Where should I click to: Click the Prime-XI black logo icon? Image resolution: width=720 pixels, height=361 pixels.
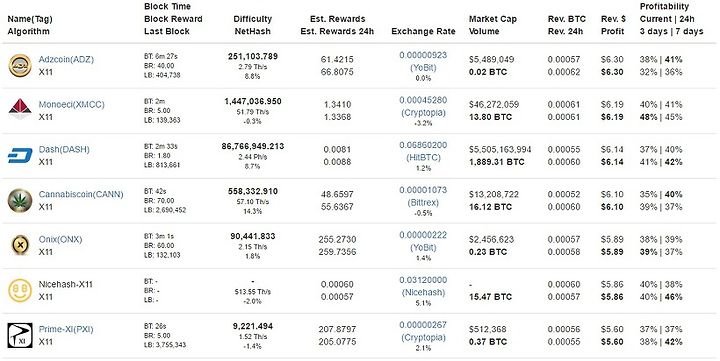pyautogui.click(x=20, y=336)
